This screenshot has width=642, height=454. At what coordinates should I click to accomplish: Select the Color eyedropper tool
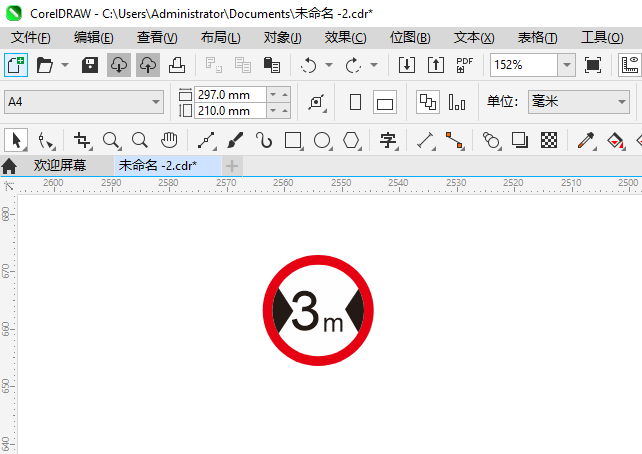point(586,140)
